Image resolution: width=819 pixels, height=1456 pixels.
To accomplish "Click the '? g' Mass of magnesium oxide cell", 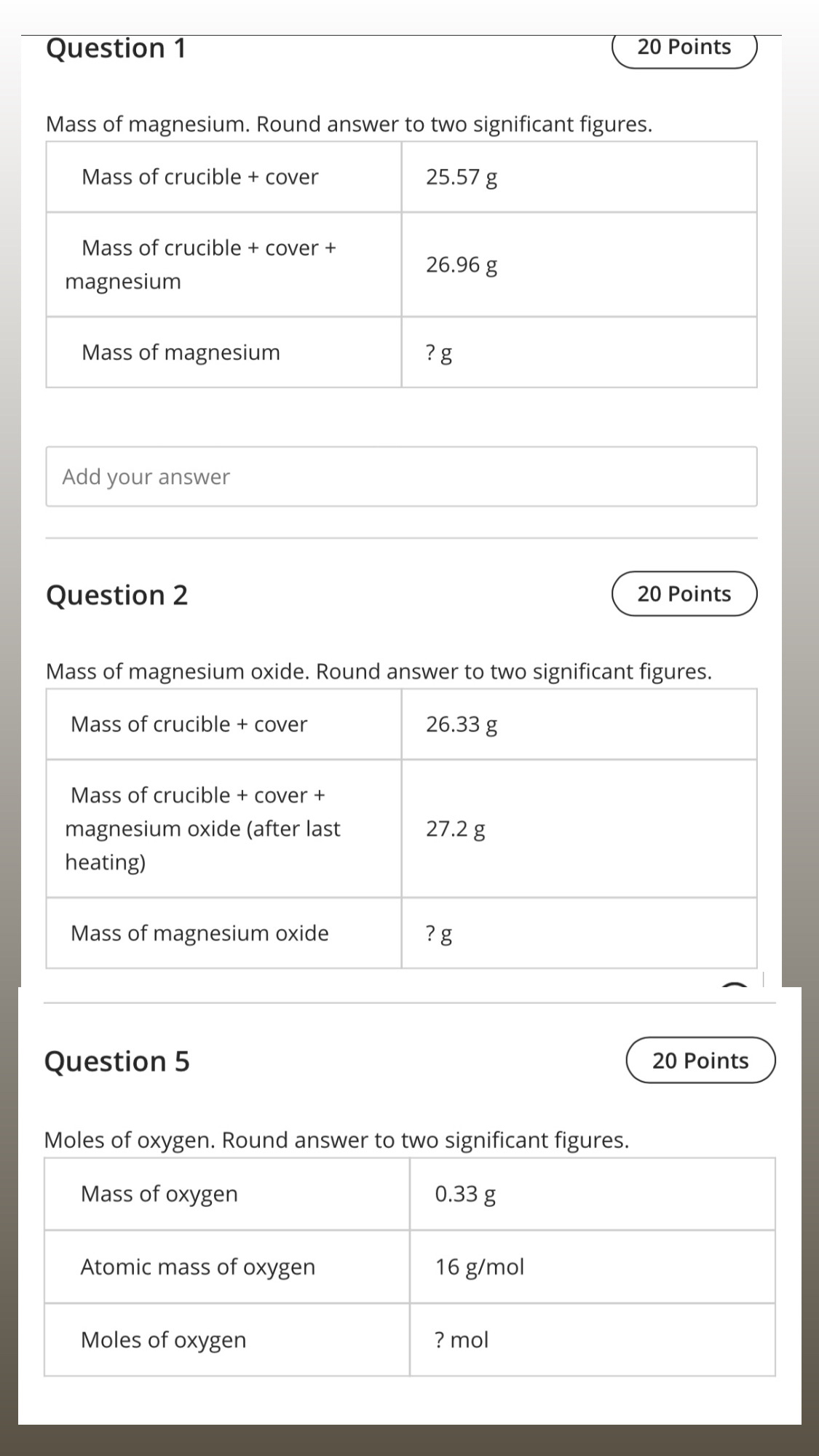I will pos(579,933).
